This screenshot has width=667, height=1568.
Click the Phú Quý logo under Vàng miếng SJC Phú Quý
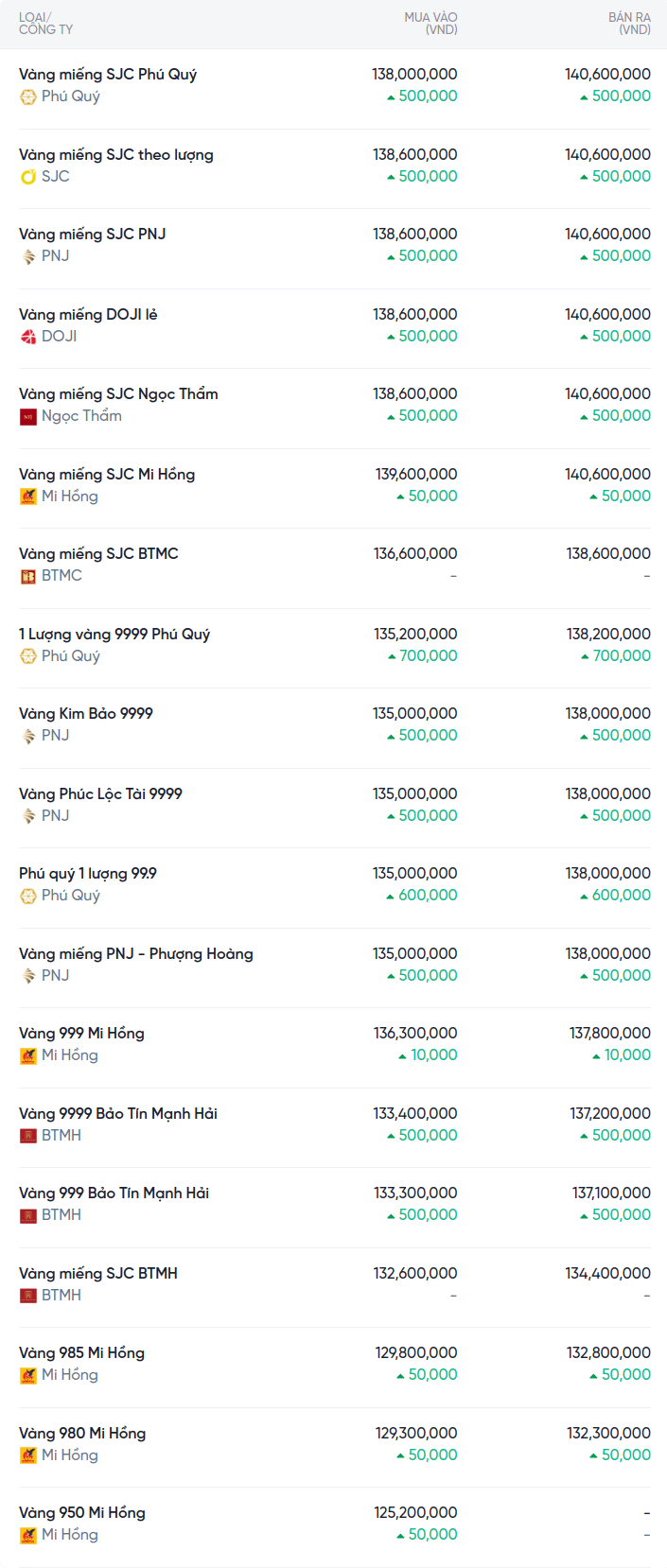point(28,96)
